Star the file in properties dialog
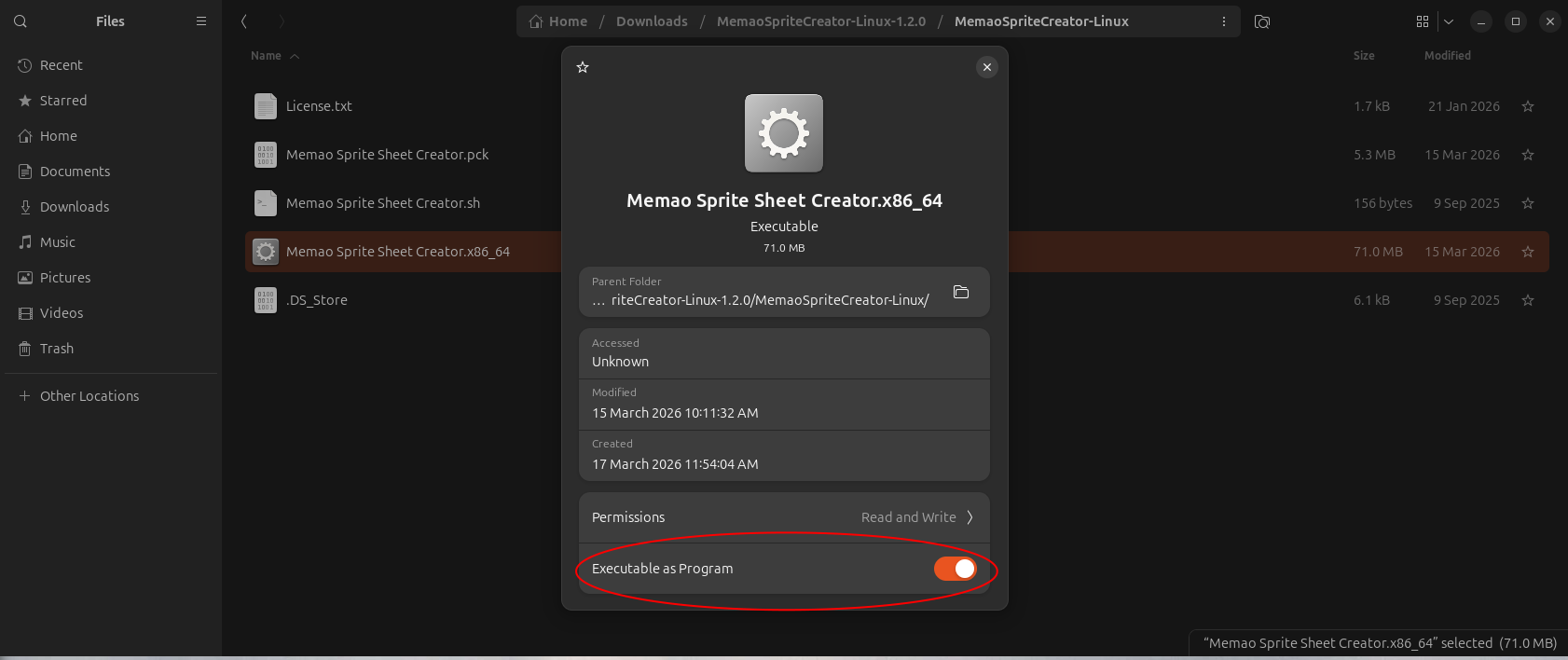1568x660 pixels. coord(583,67)
